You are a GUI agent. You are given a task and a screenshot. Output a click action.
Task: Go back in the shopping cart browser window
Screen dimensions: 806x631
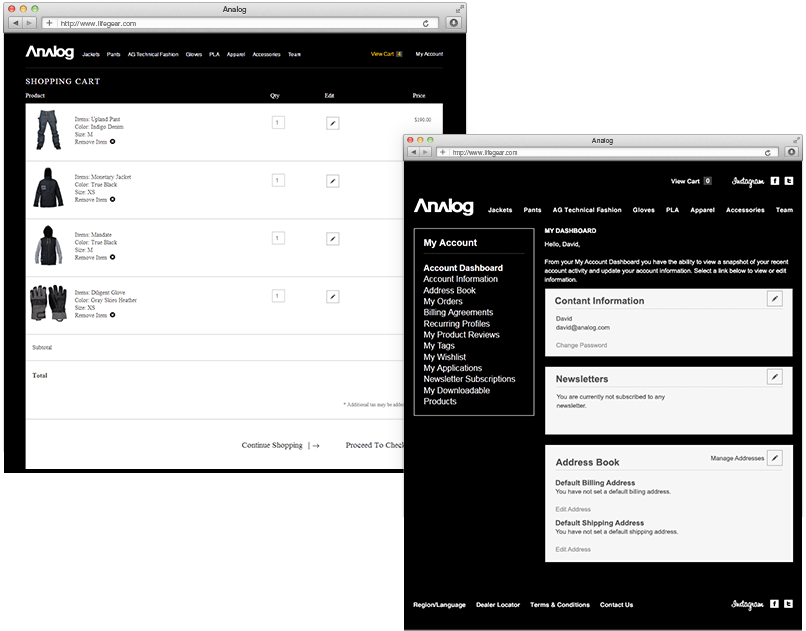point(15,23)
